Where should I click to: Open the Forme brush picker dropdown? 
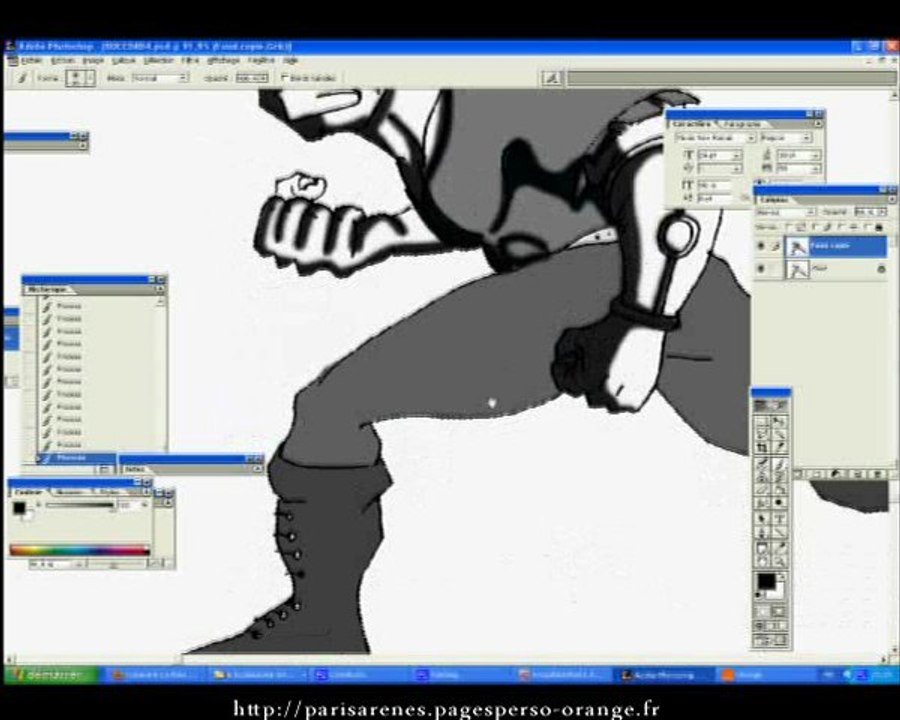coord(90,78)
